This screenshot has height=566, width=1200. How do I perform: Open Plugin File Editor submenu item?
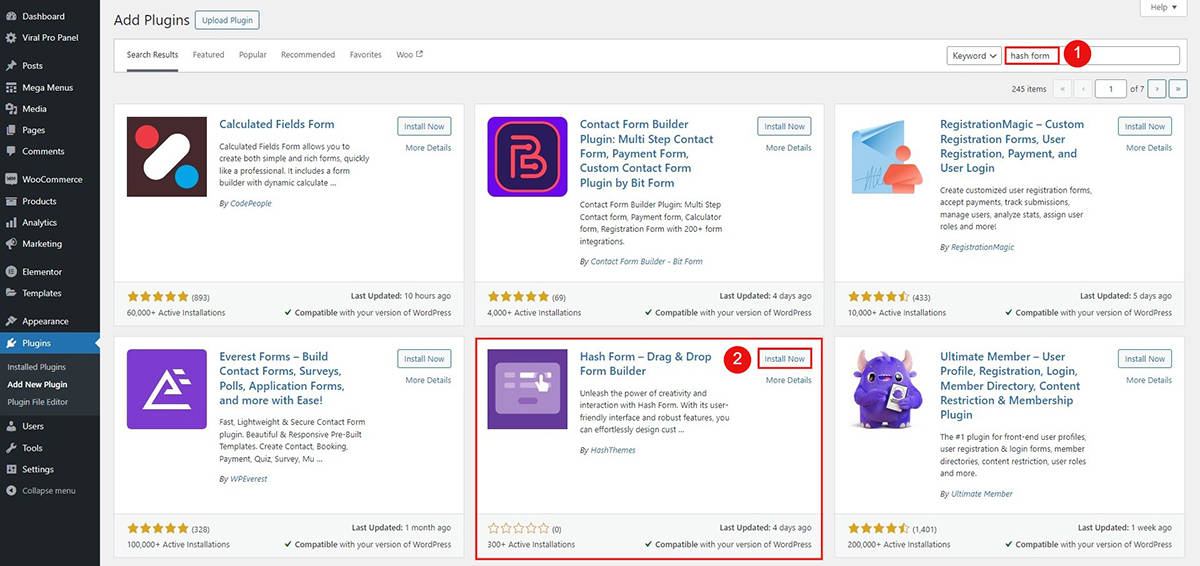click(38, 403)
